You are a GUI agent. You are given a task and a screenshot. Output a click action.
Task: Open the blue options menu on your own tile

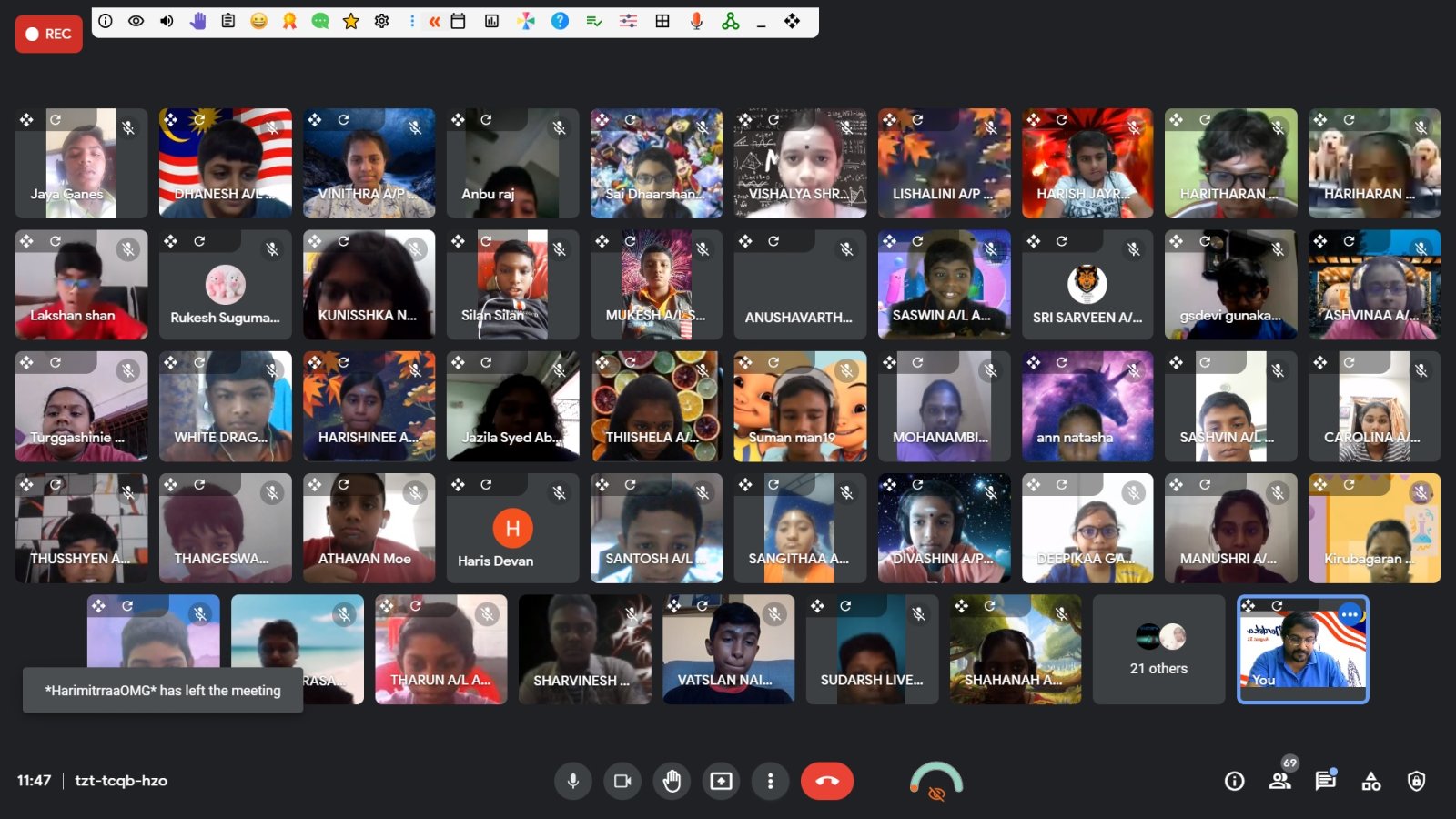tap(1350, 615)
